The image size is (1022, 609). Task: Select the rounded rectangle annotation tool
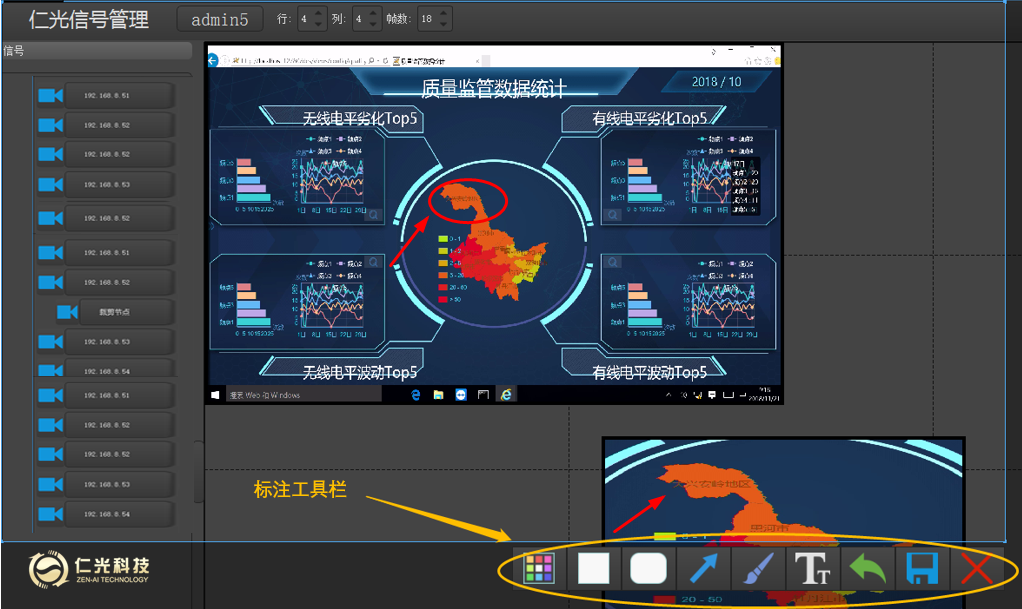click(x=648, y=568)
